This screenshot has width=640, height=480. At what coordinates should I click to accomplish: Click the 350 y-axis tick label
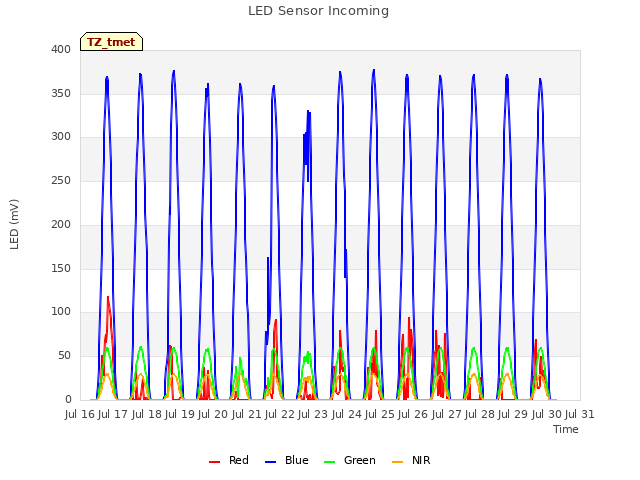(x=61, y=93)
